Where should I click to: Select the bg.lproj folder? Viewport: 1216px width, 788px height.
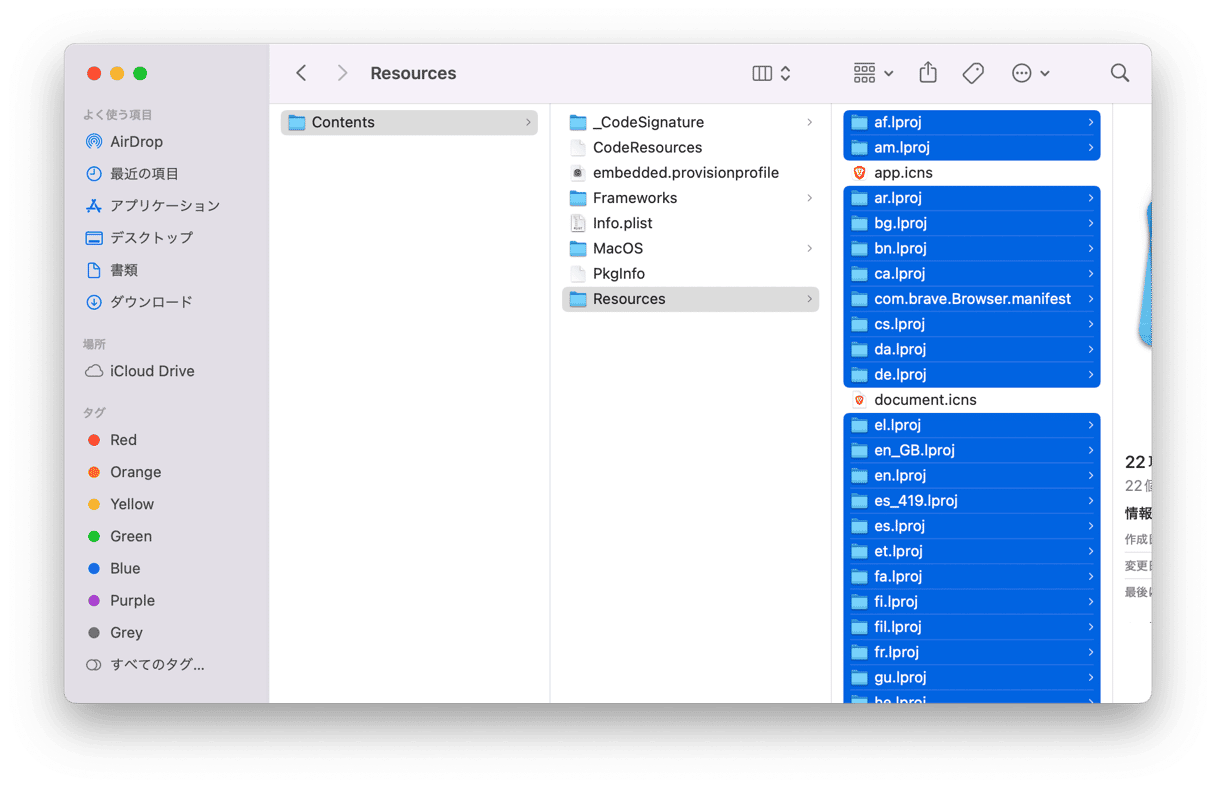click(x=972, y=223)
